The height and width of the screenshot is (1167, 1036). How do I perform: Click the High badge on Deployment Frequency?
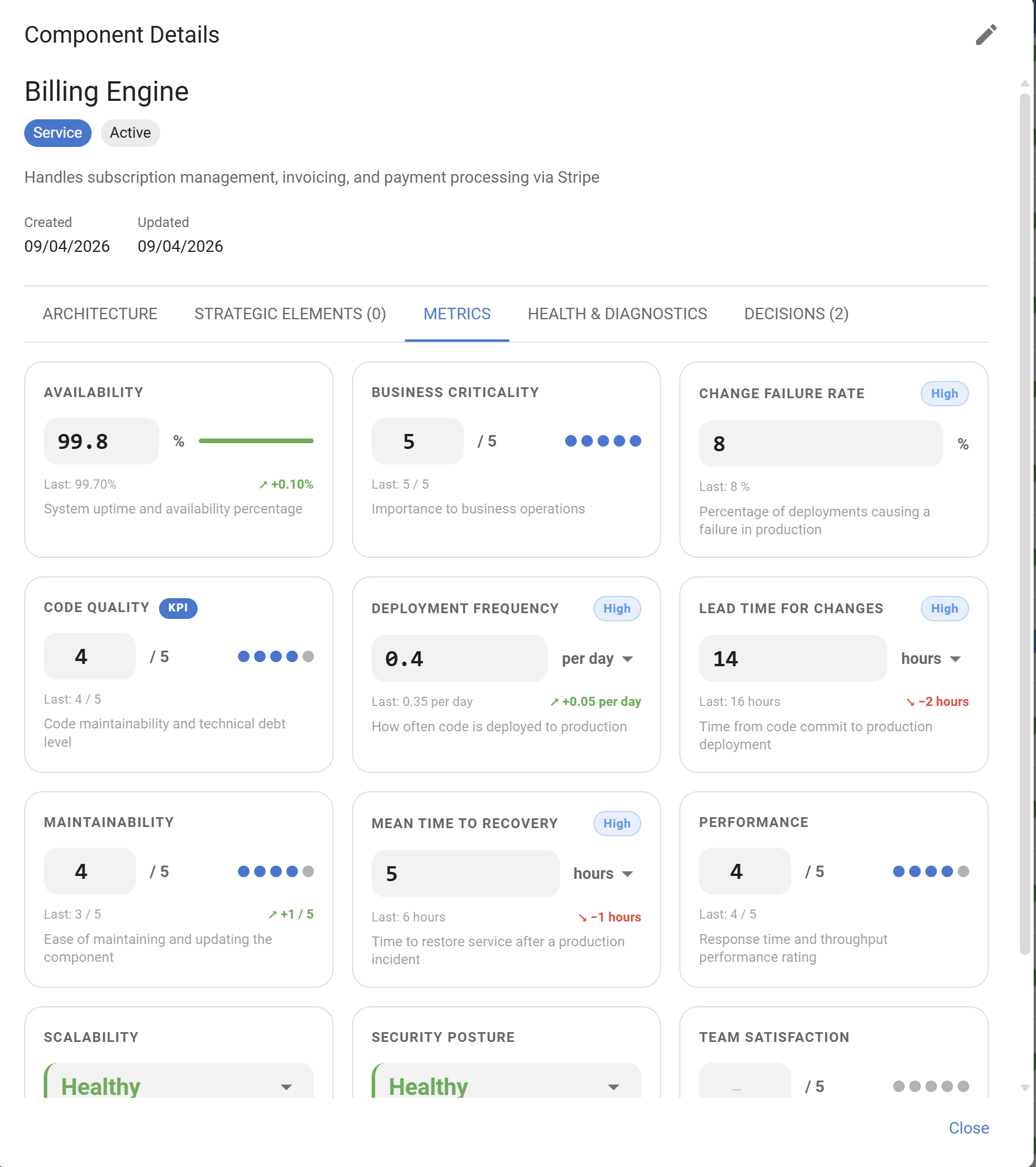(617, 609)
